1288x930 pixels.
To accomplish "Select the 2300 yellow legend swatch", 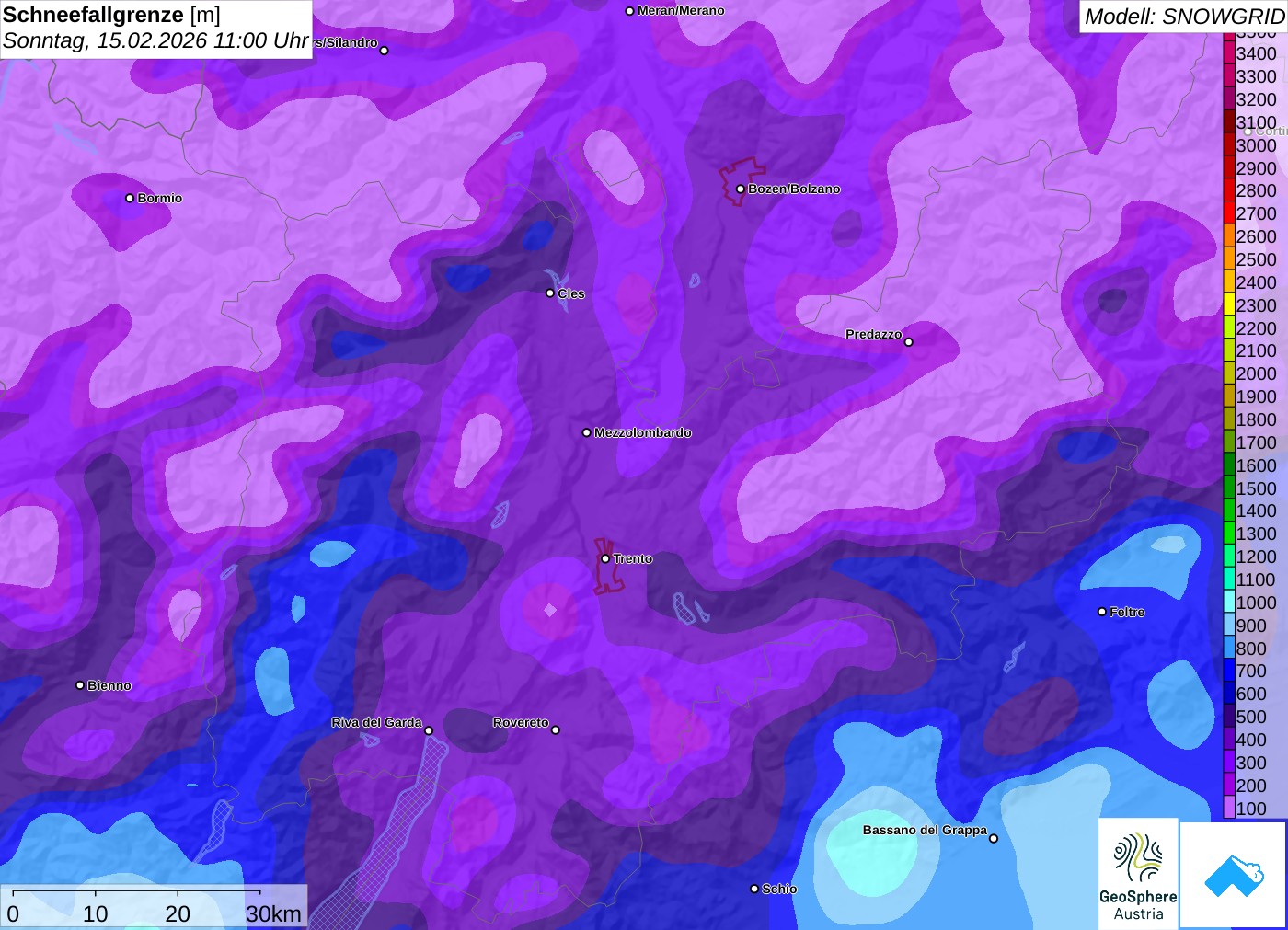I will point(1229,304).
